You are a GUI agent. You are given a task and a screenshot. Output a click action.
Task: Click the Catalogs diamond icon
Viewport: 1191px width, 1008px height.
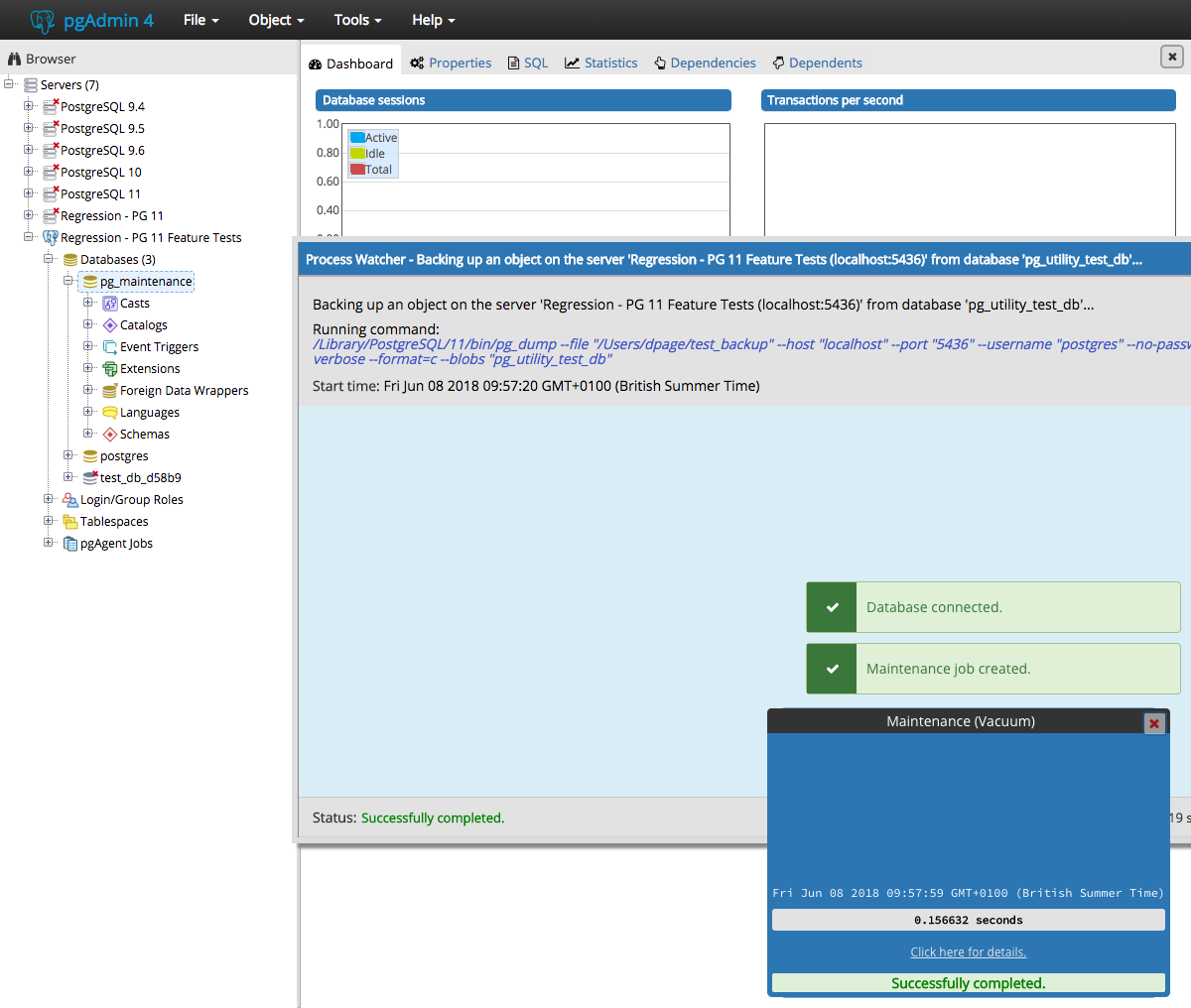coord(110,325)
